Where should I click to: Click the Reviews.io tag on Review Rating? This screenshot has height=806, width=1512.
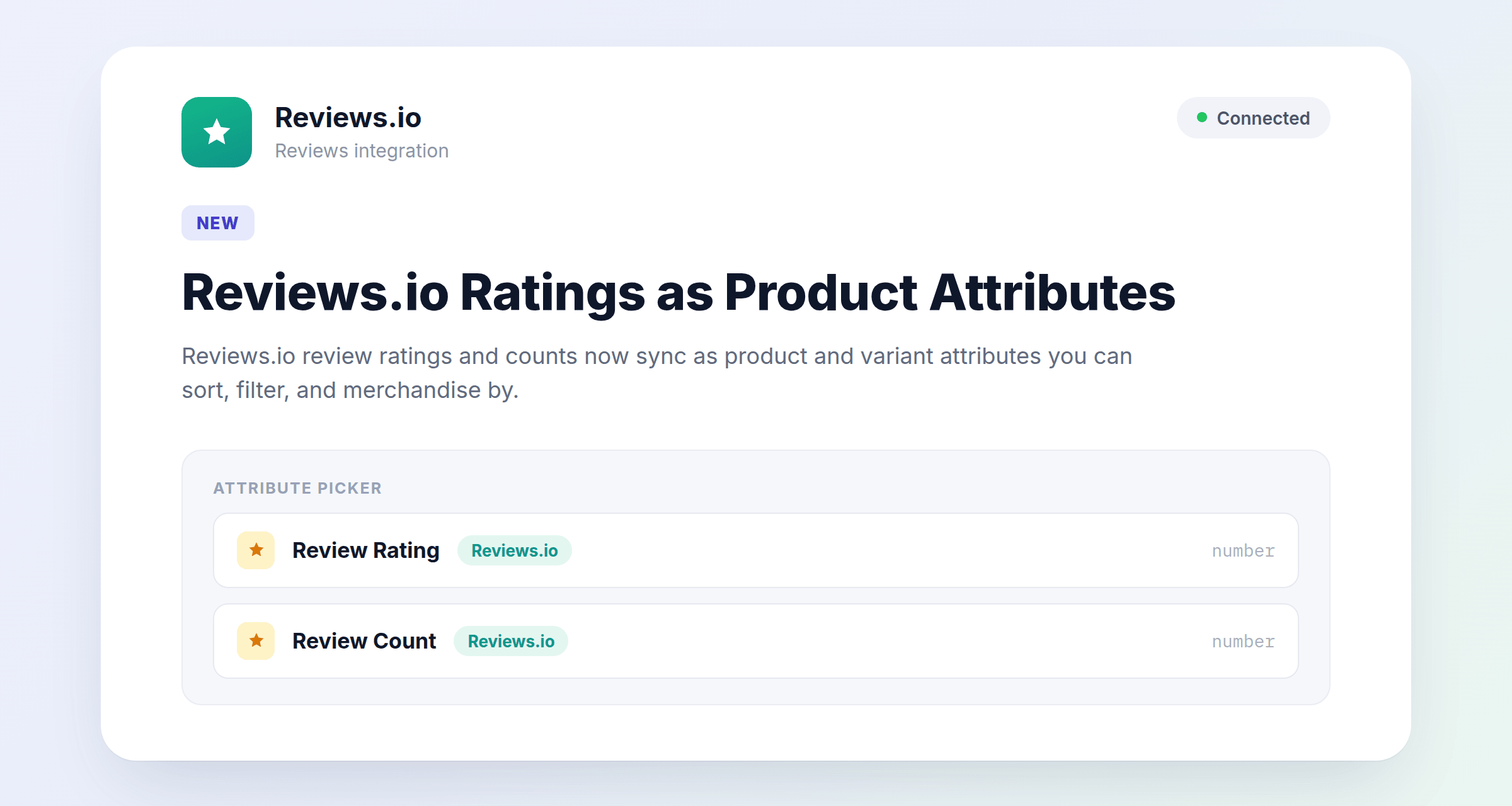(x=515, y=550)
